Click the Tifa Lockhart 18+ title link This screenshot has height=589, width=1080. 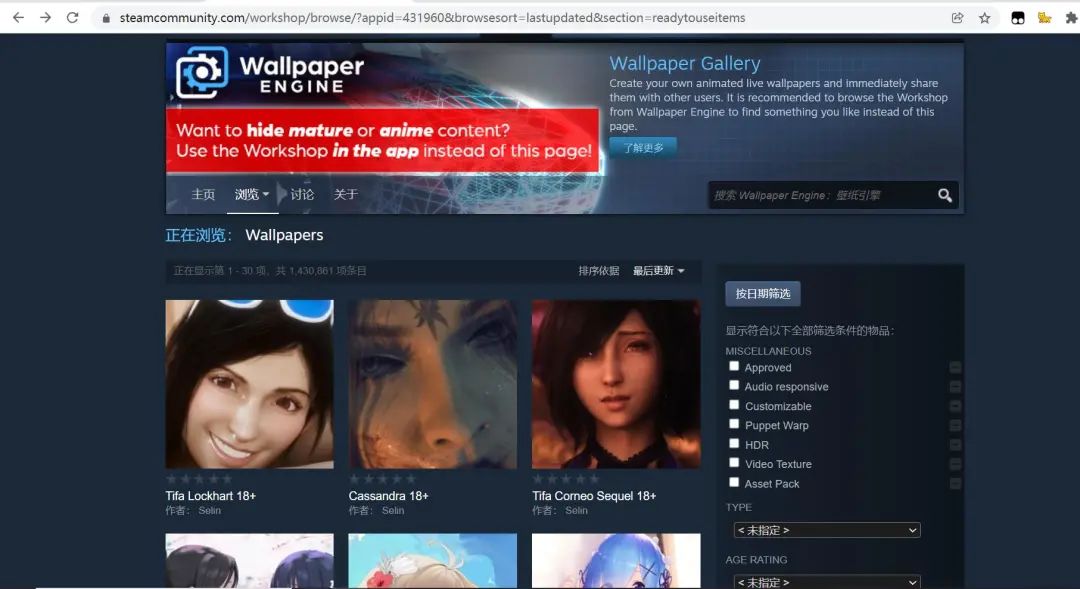(211, 495)
